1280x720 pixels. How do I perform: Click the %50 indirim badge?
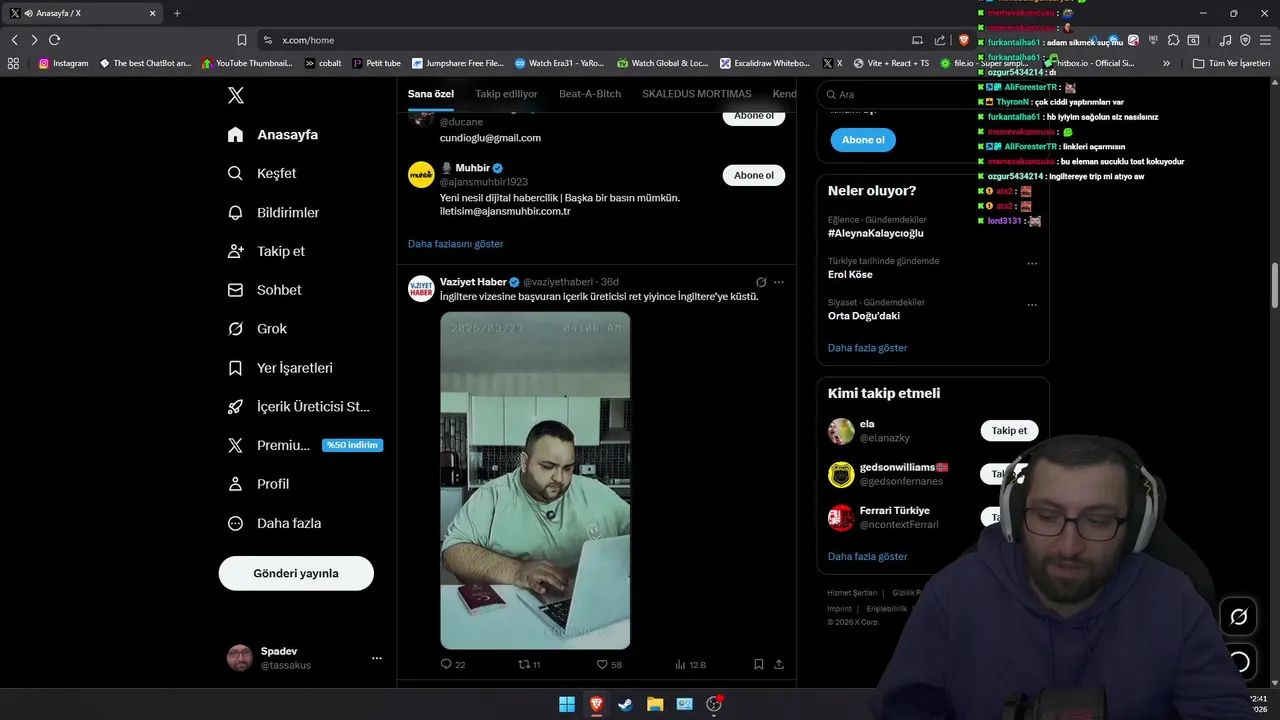(352, 445)
